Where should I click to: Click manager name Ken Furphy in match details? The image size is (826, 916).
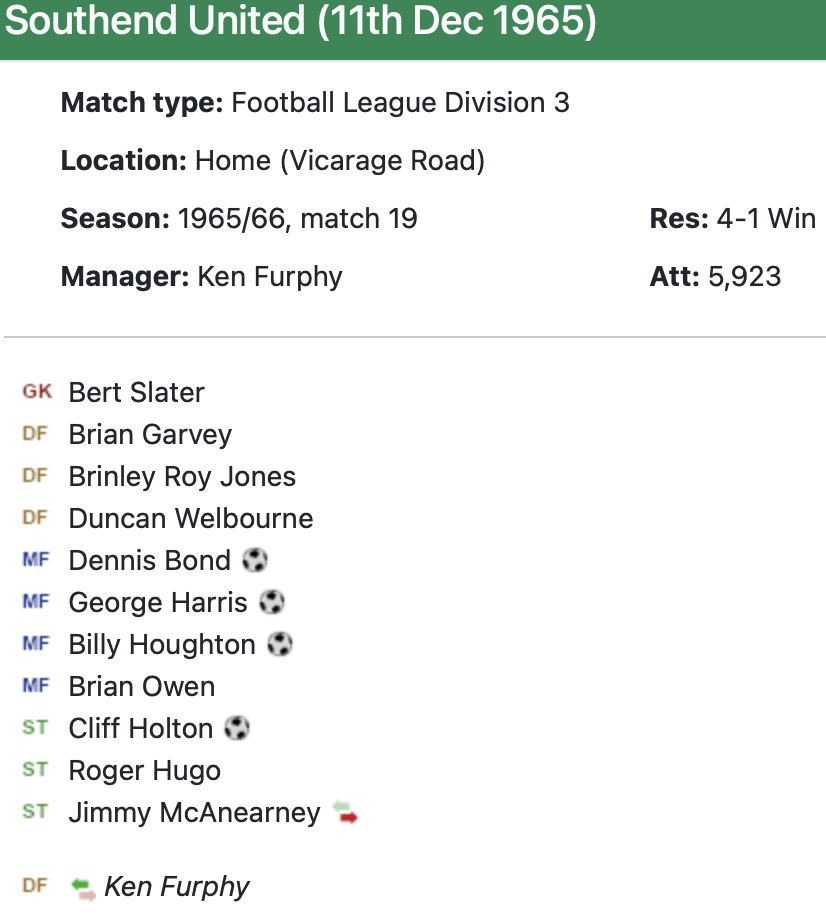point(270,276)
